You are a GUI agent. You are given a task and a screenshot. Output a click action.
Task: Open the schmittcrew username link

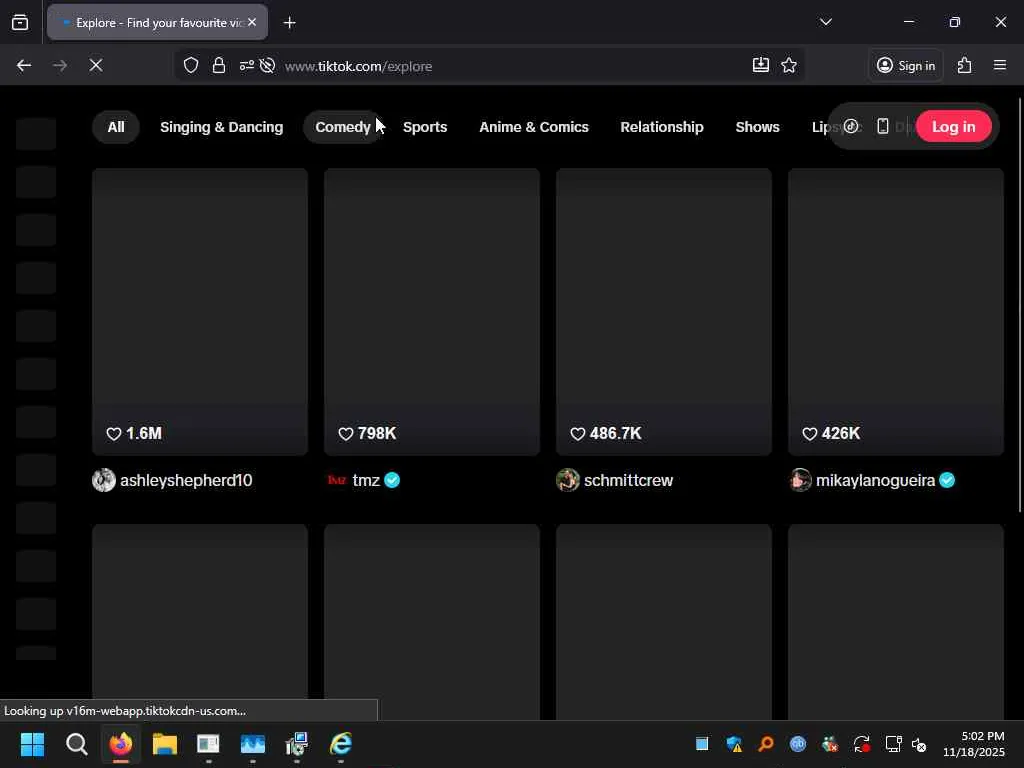click(x=628, y=481)
